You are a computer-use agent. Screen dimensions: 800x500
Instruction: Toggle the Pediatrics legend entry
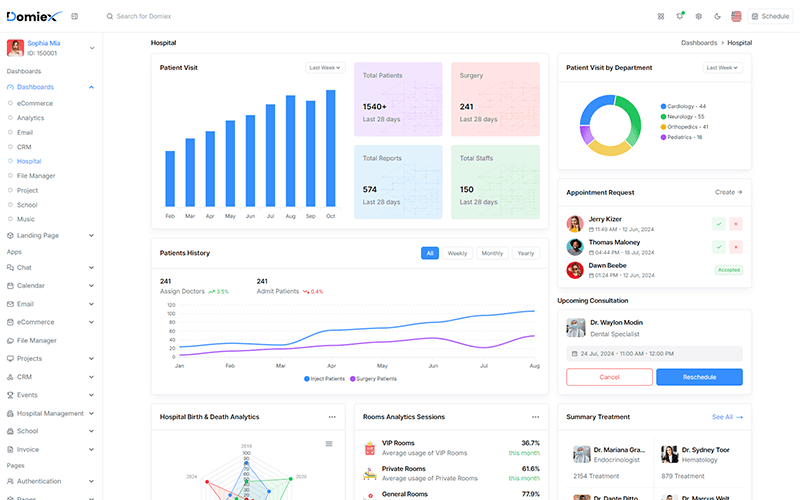(681, 137)
